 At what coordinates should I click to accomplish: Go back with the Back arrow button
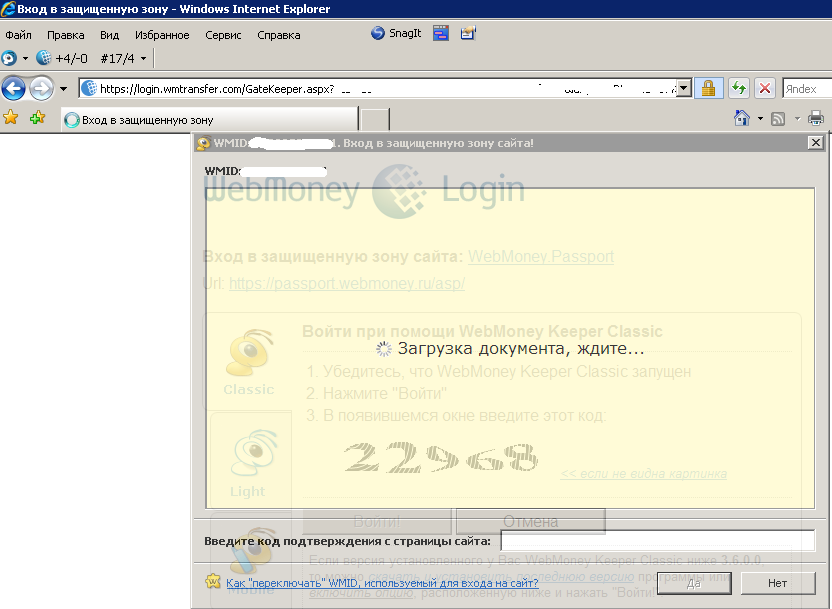13,88
